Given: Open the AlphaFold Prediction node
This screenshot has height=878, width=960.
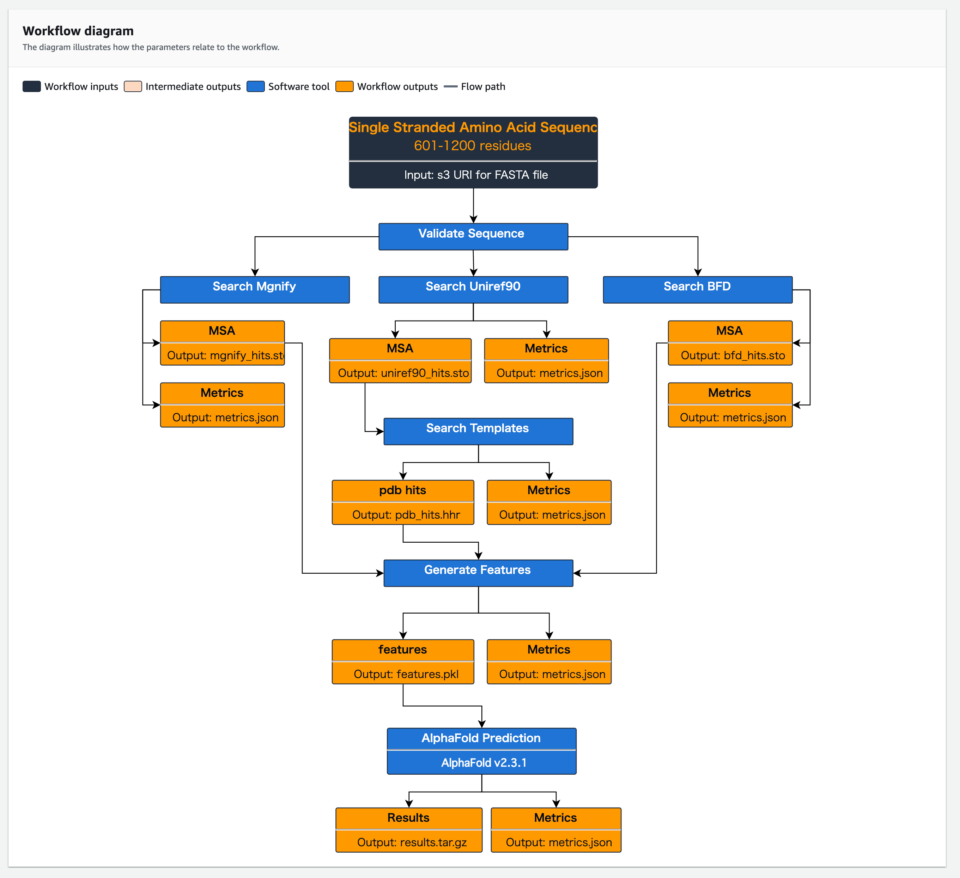Looking at the screenshot, I should pos(481,737).
